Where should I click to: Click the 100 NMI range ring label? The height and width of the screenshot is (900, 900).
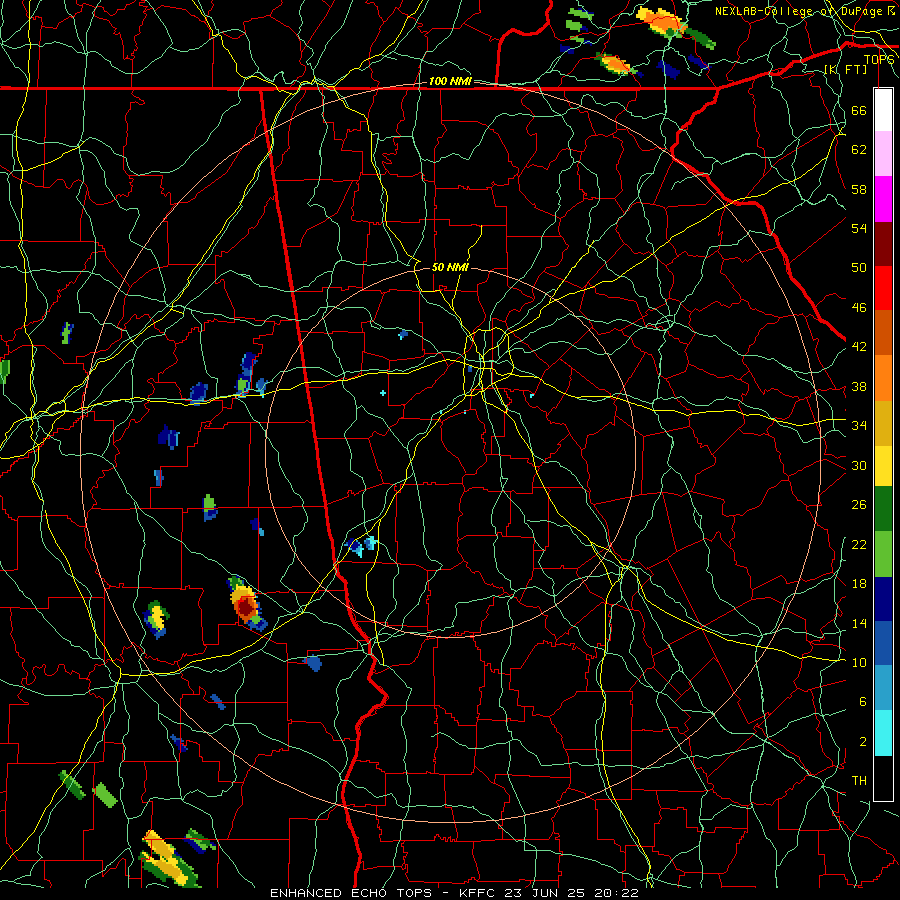[x=449, y=82]
